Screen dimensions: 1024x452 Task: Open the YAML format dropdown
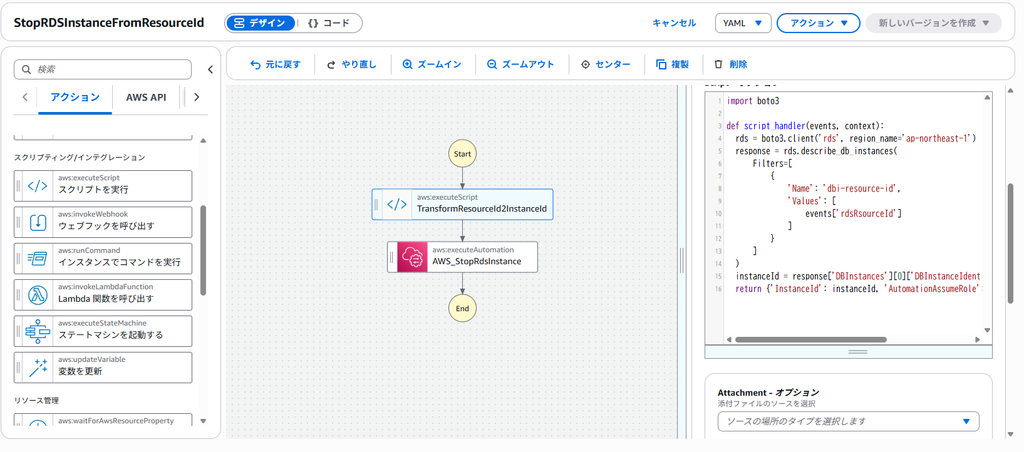[x=743, y=23]
